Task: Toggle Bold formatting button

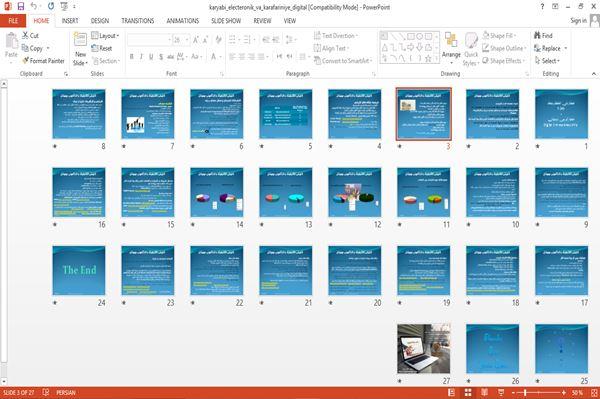Action: (x=131, y=57)
